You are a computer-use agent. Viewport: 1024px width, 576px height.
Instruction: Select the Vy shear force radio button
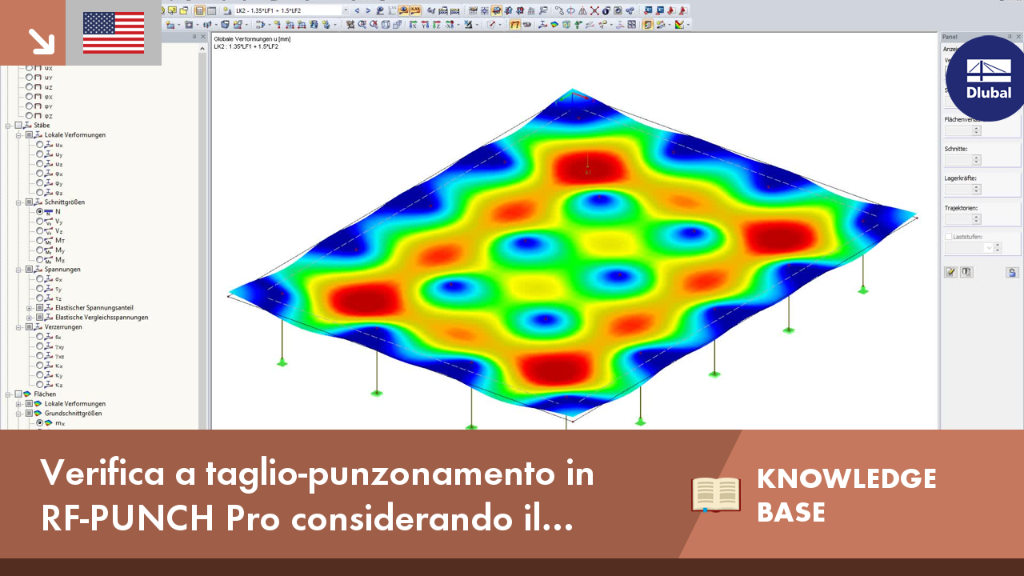click(40, 221)
